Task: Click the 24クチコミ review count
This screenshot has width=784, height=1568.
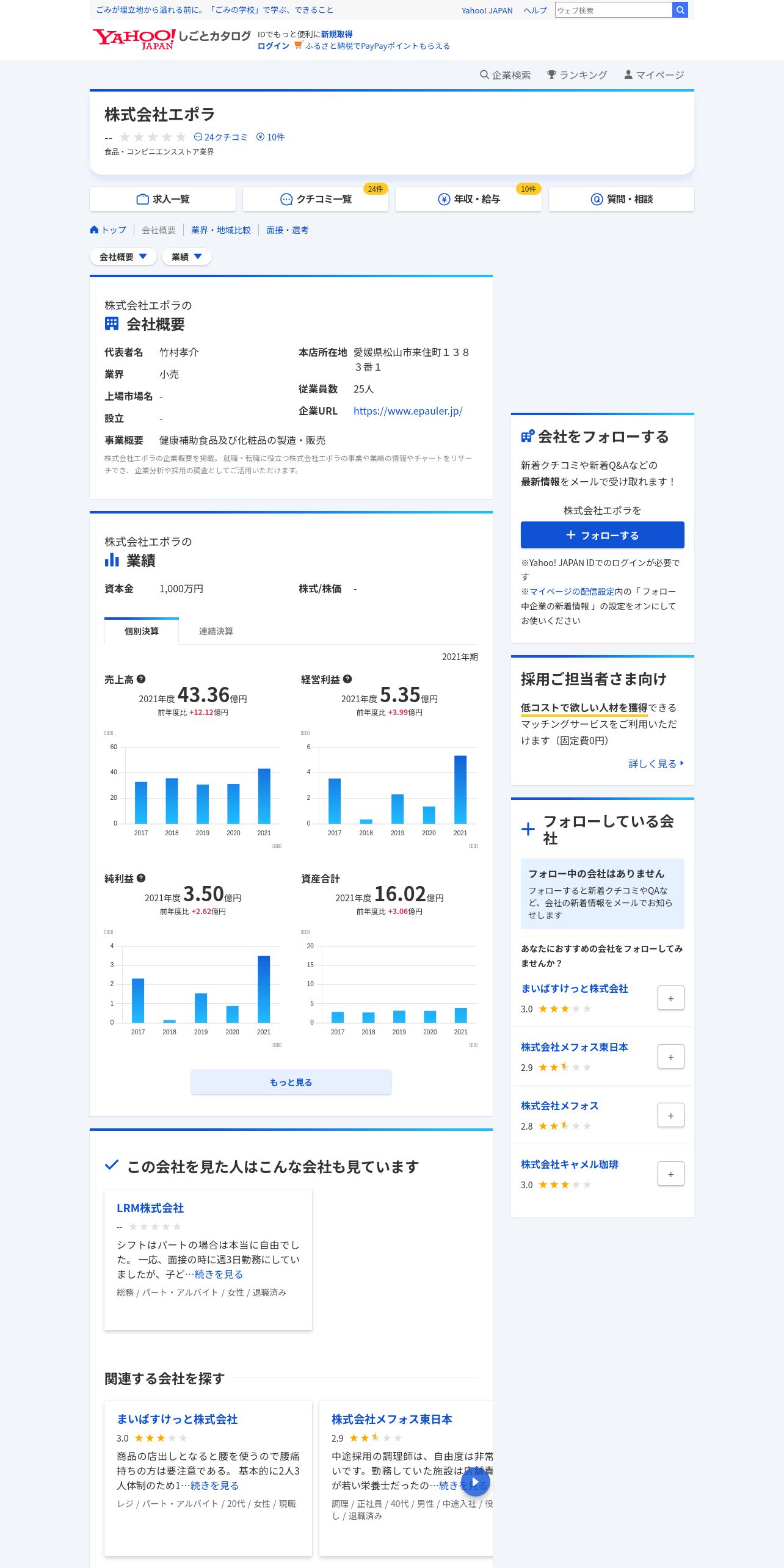Action: (x=220, y=137)
